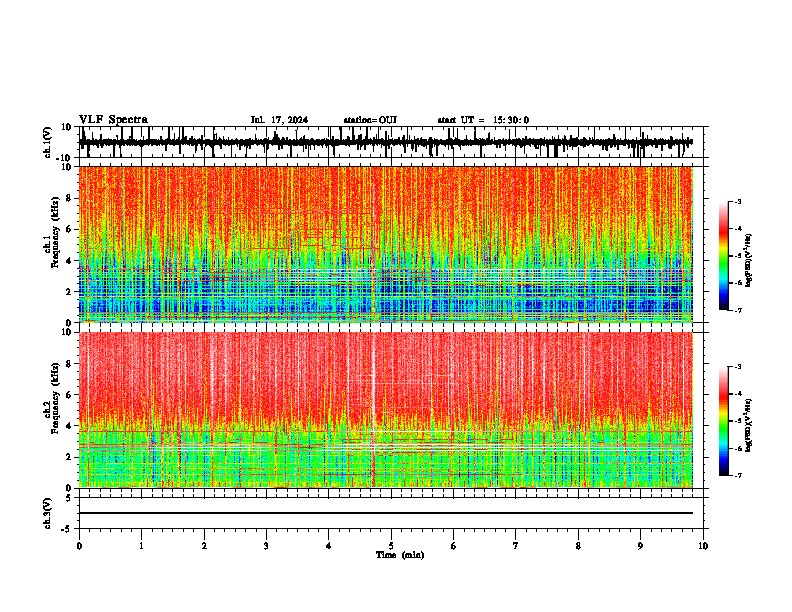Viewport: 792px width, 612px height.
Task: Select the ch.1 colorbar log(PSD) label
Action: [748, 261]
